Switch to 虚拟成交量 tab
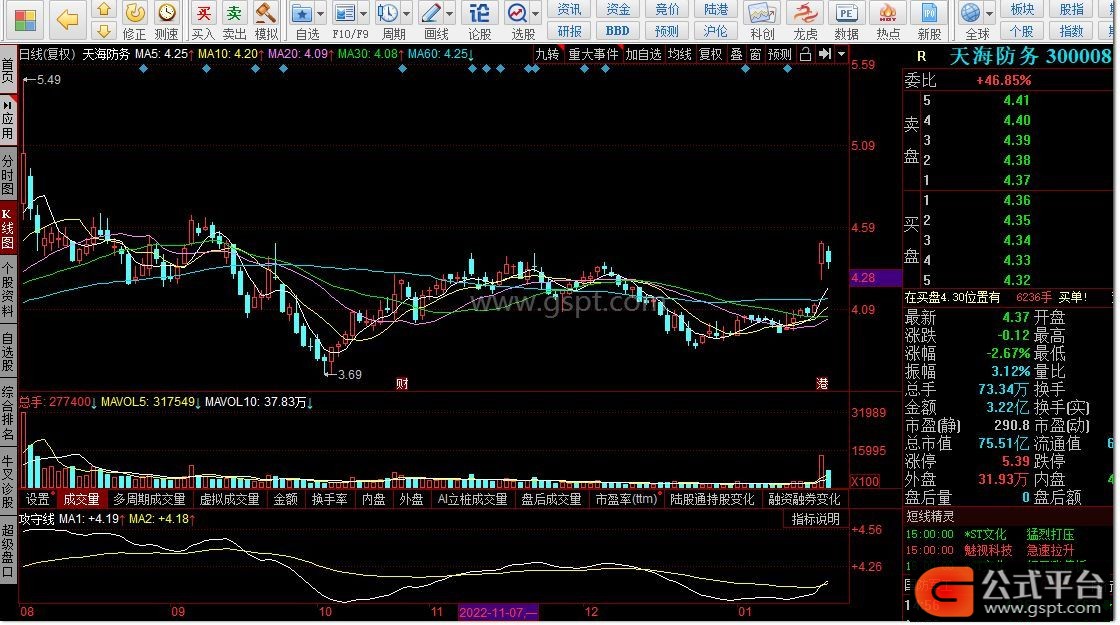Screen dimensions: 1120x625 (x=229, y=499)
